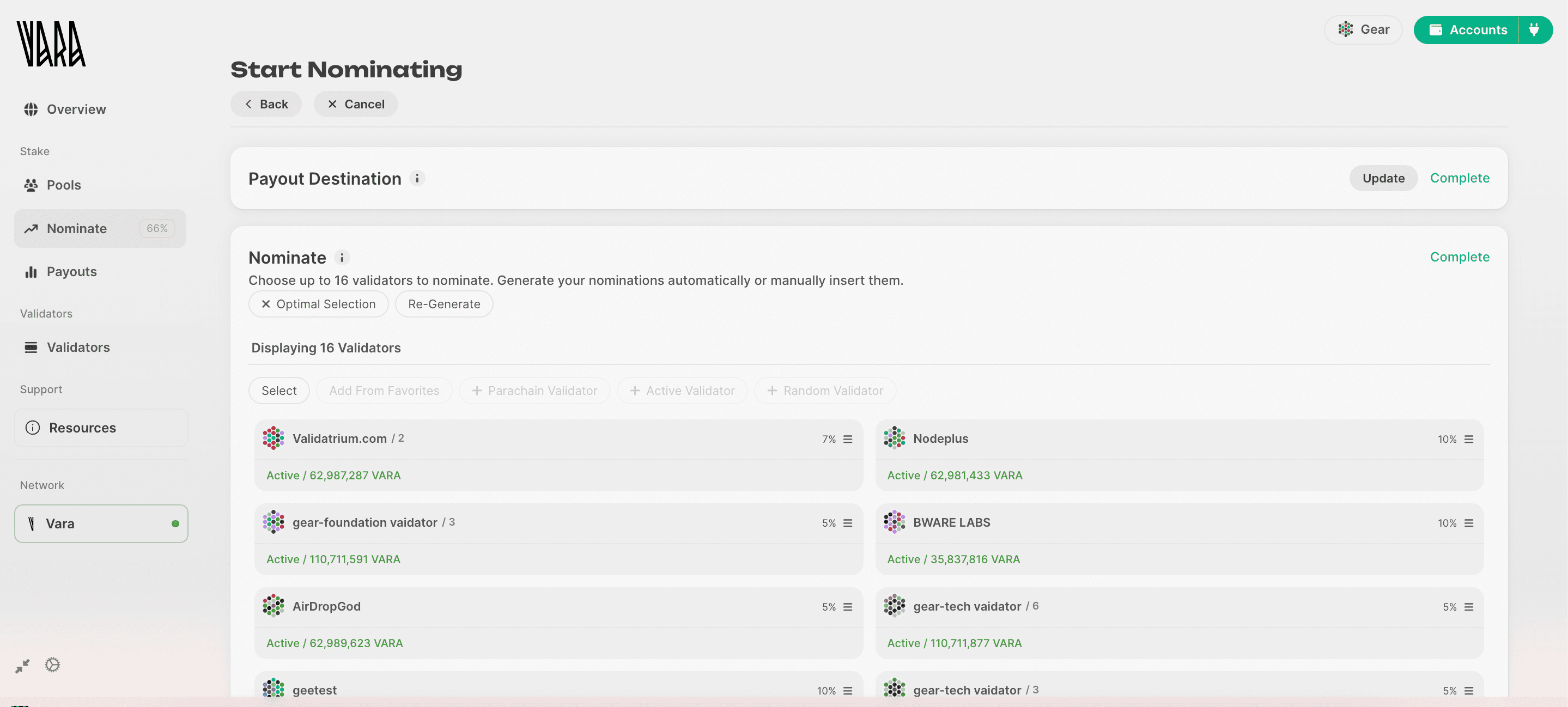Click the Complete link in the Nominate section
Image resolution: width=1568 pixels, height=707 pixels.
click(1460, 257)
